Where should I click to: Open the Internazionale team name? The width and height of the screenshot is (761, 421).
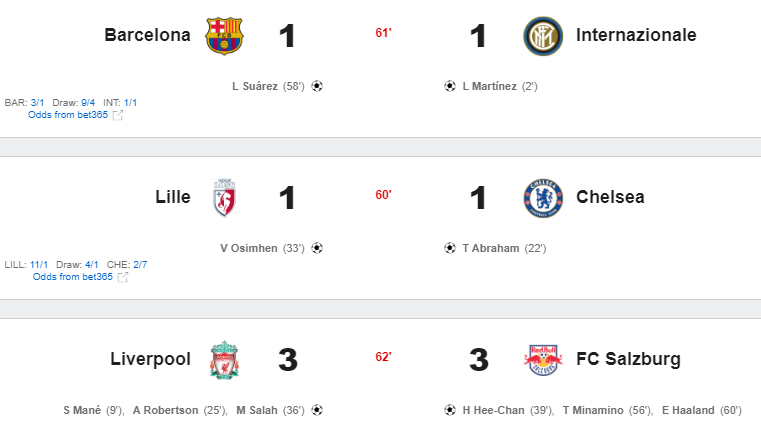pyautogui.click(x=636, y=35)
